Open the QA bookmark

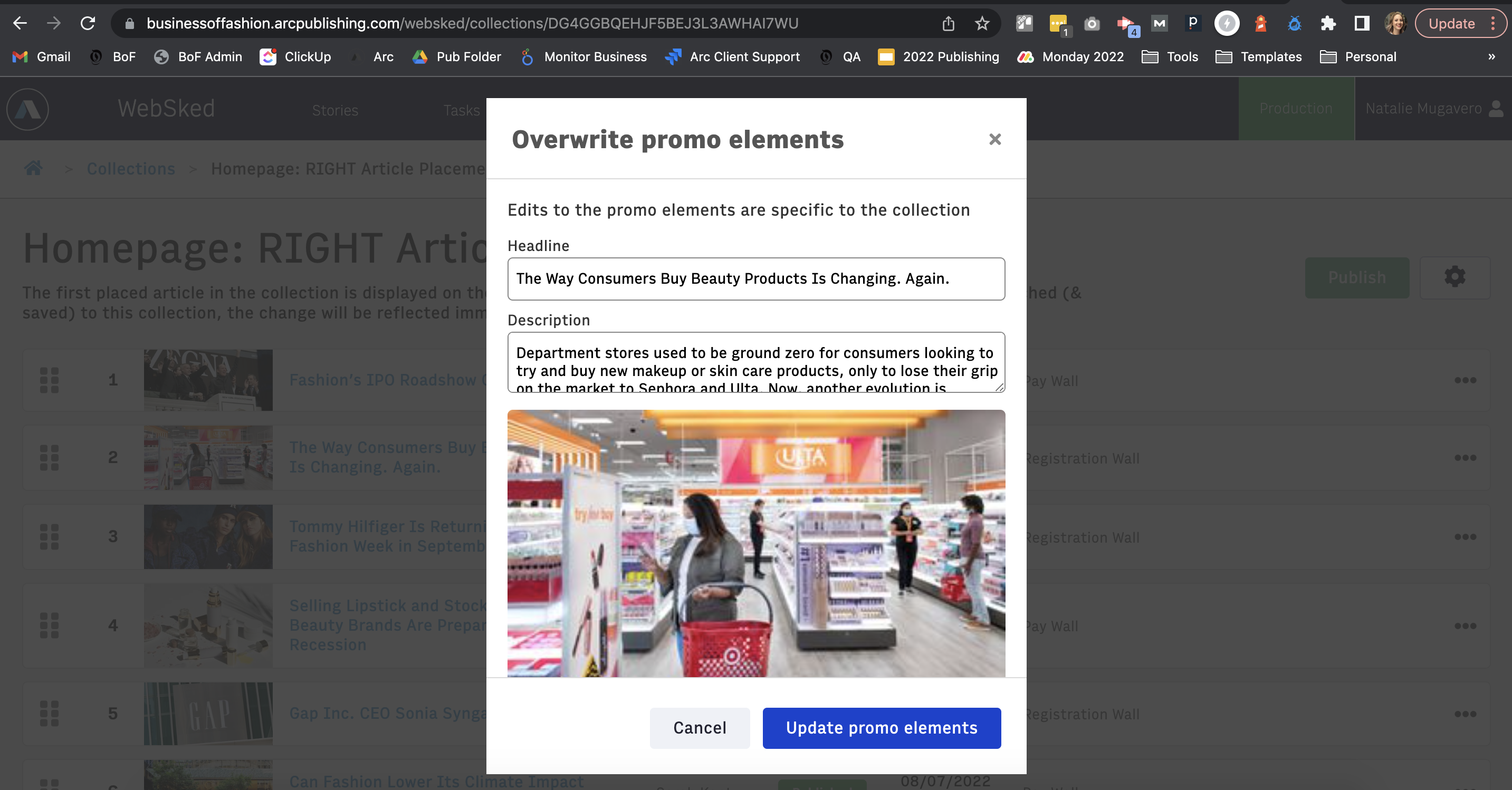pos(840,57)
